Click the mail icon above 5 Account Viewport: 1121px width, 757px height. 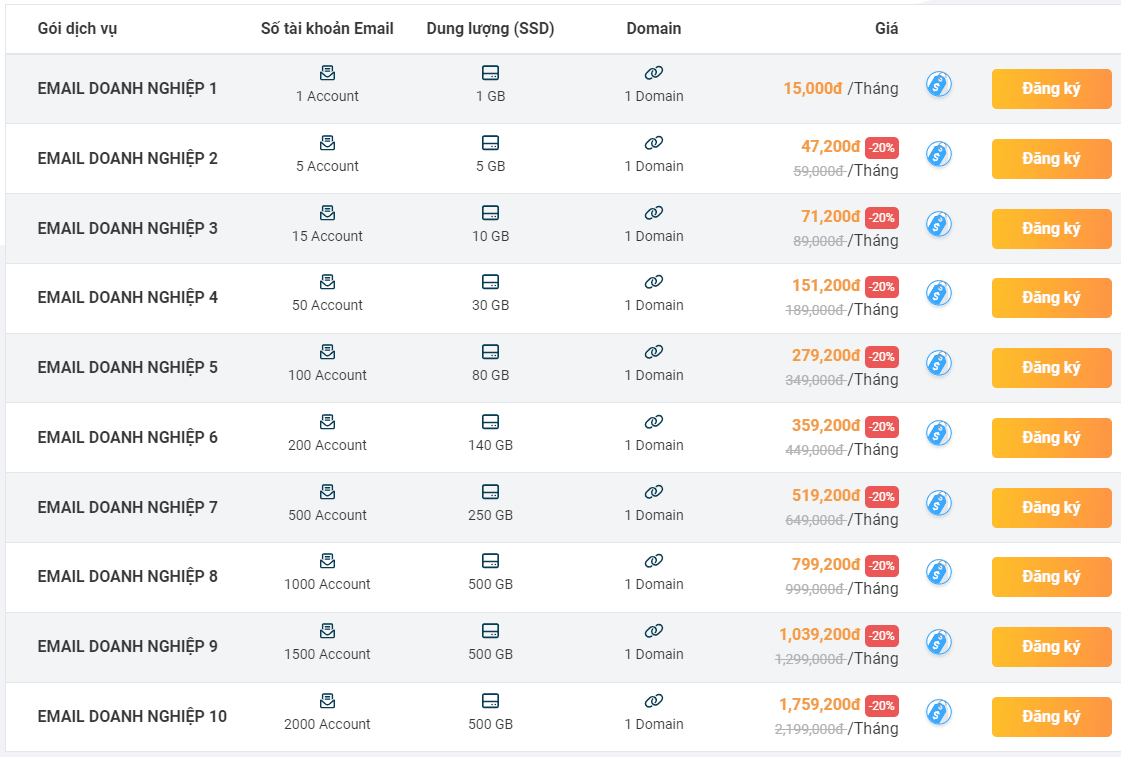(327, 143)
